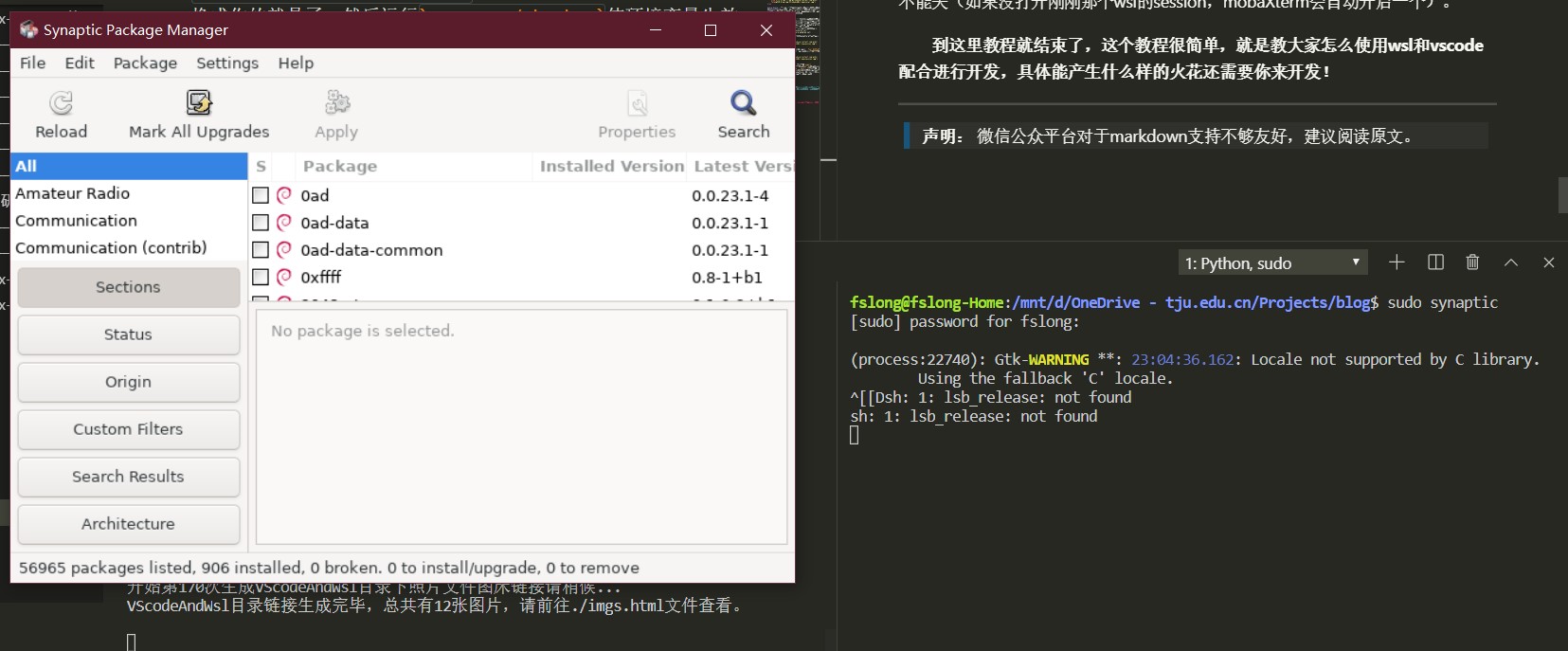Click the Debian swirl icon beside 0ad-data
This screenshot has height=651, width=1568.
[284, 223]
